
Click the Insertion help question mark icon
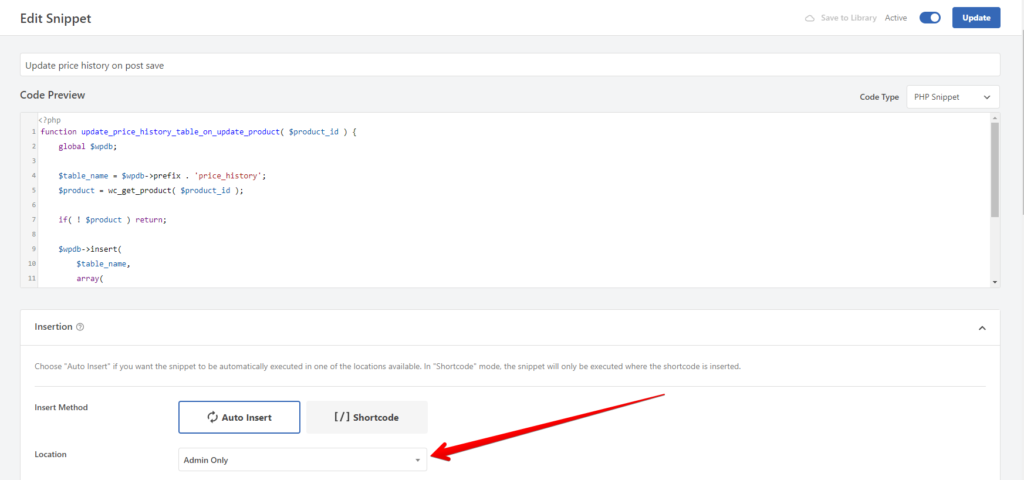click(80, 327)
